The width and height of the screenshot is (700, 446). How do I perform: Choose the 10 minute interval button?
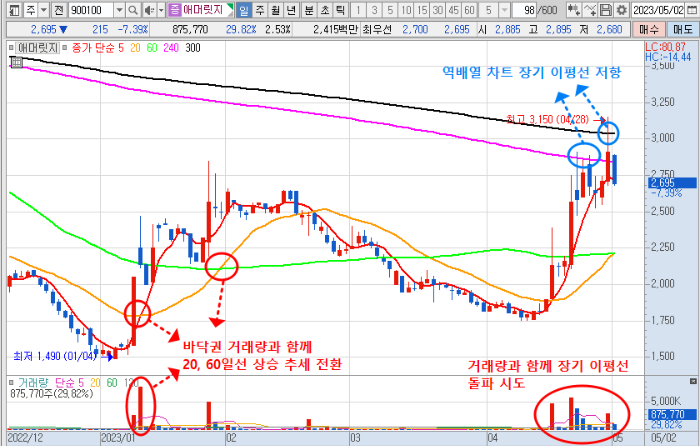[406, 10]
